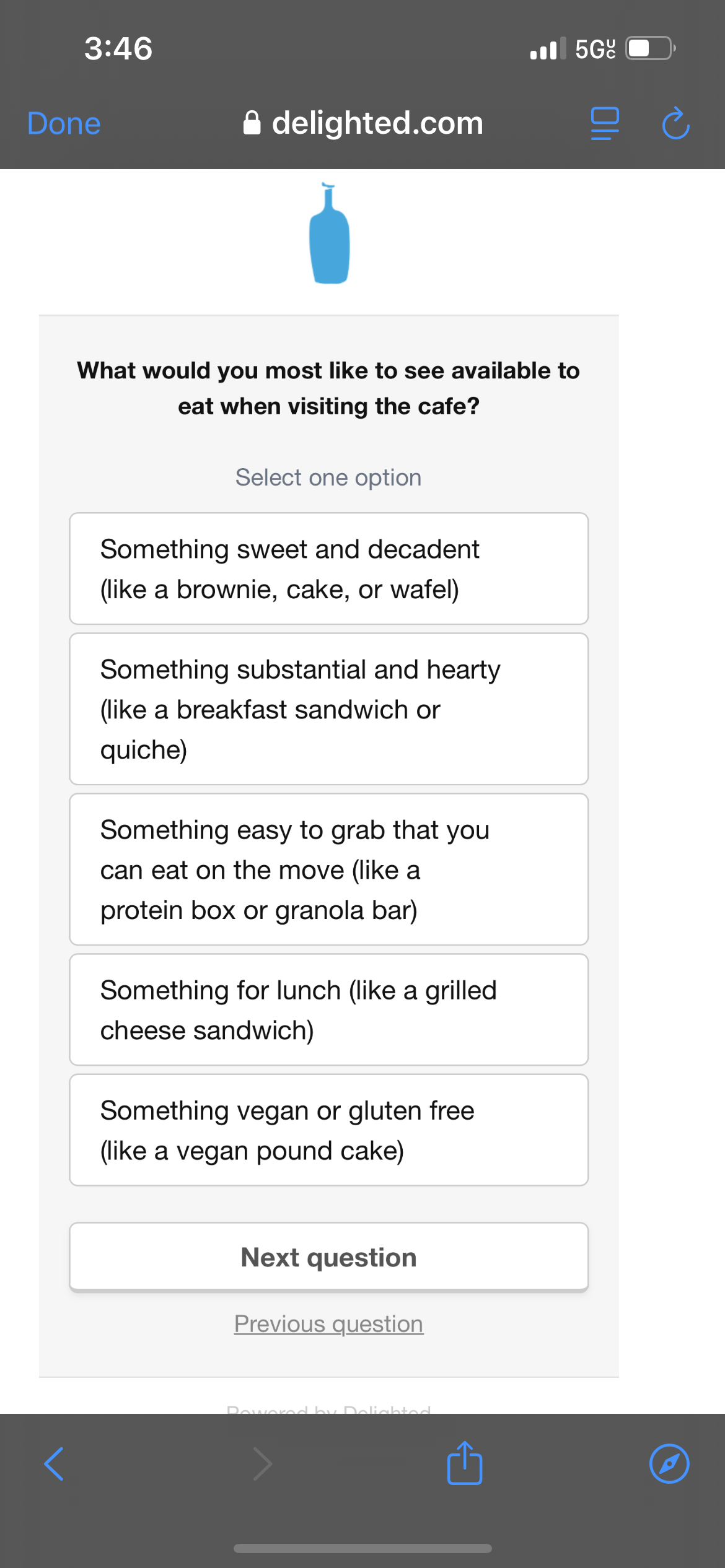The width and height of the screenshot is (725, 1568).
Task: Tap the home indicator bar
Action: (362, 1548)
